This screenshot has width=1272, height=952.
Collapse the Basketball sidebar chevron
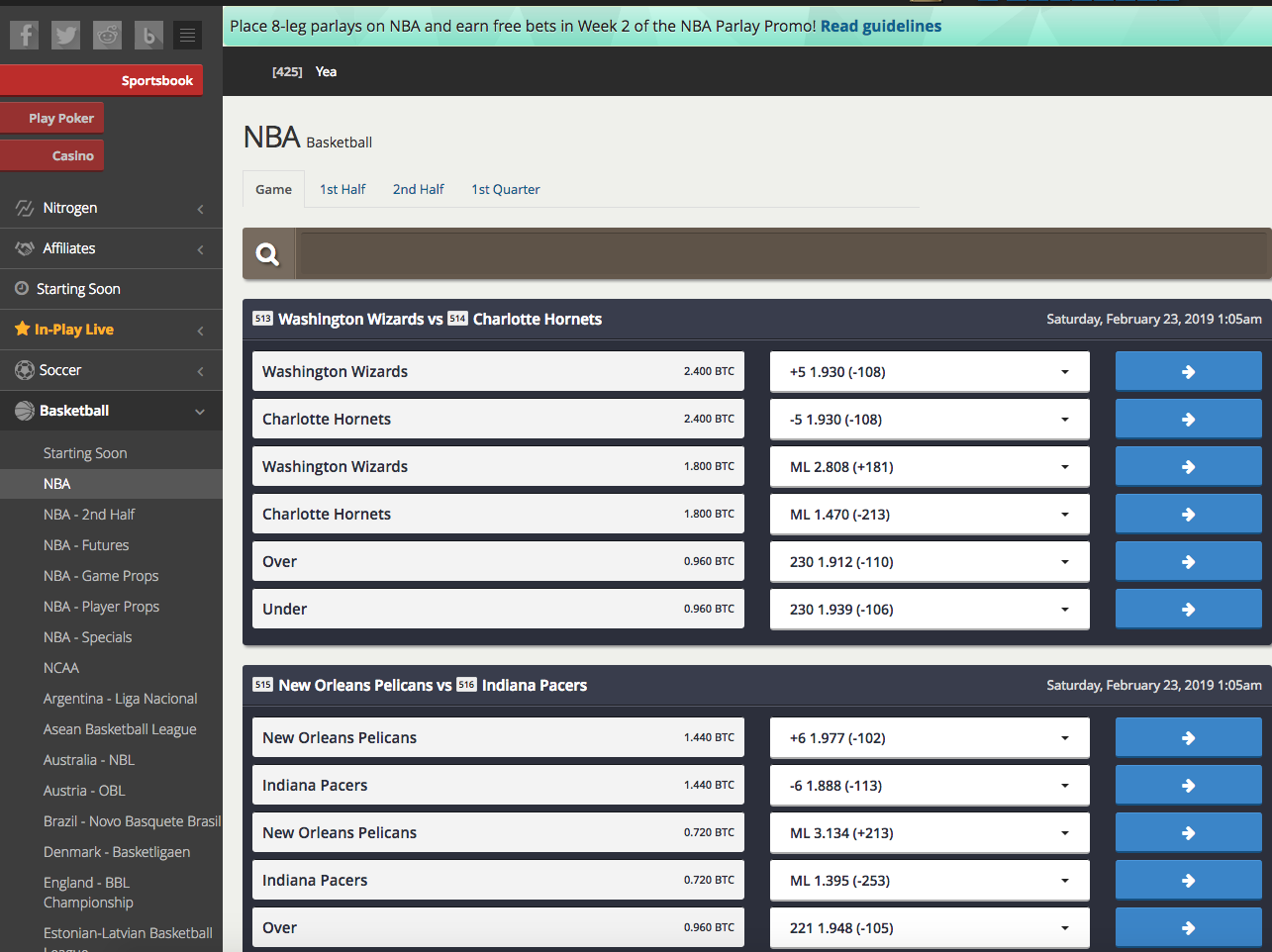point(200,412)
